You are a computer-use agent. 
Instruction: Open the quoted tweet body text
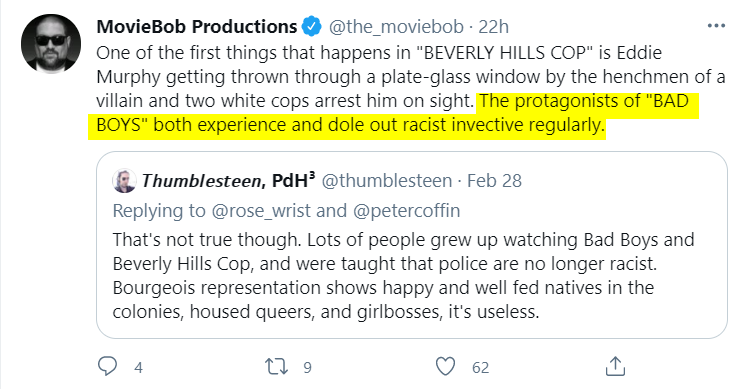pos(404,276)
